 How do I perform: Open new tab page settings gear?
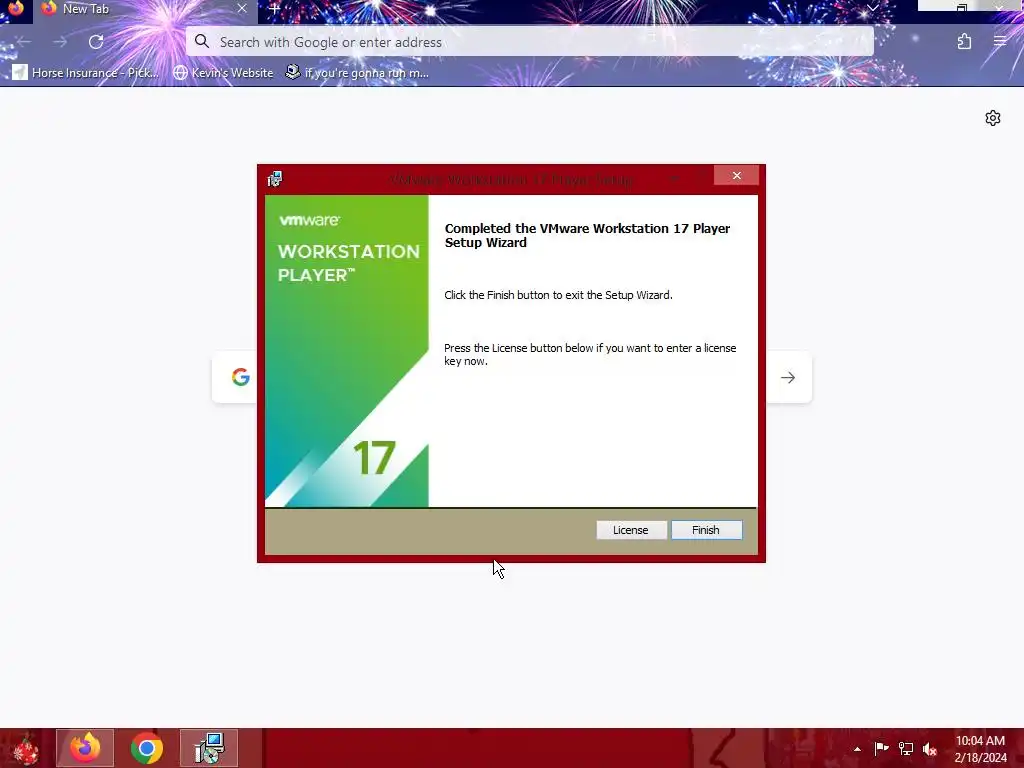(x=993, y=118)
